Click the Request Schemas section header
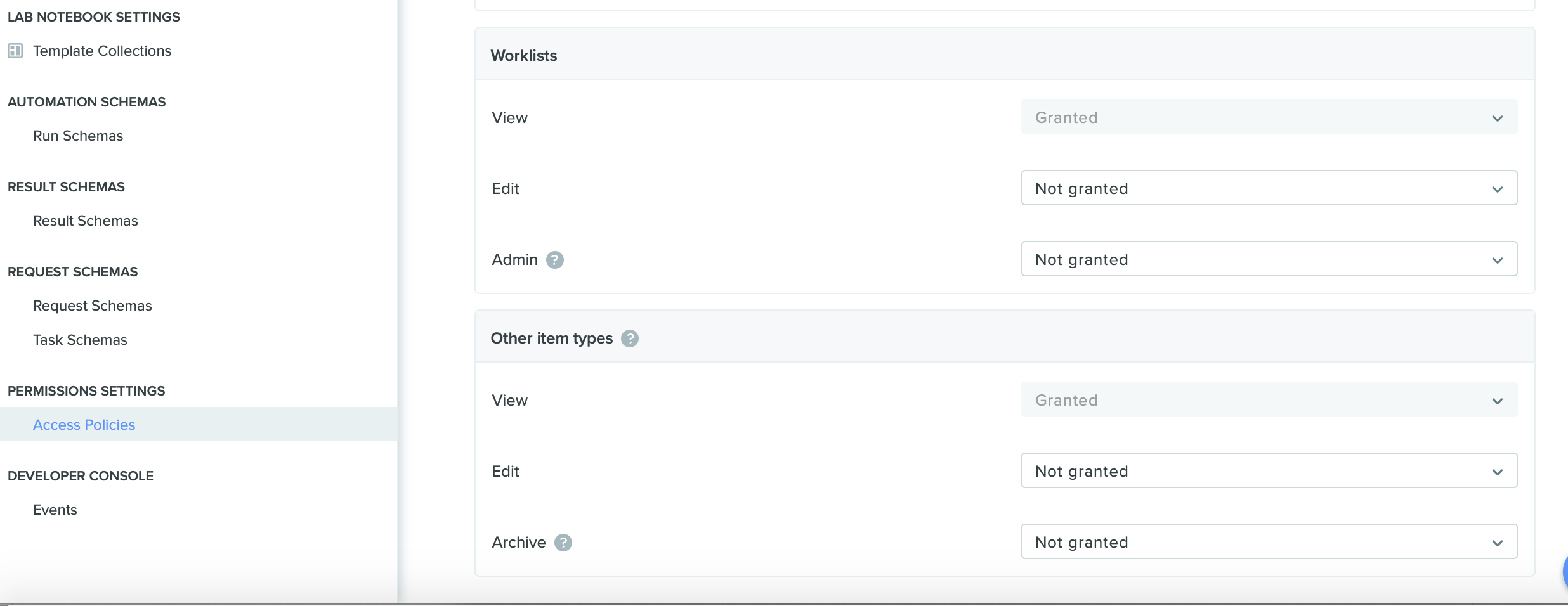1568x606 pixels. tap(73, 272)
